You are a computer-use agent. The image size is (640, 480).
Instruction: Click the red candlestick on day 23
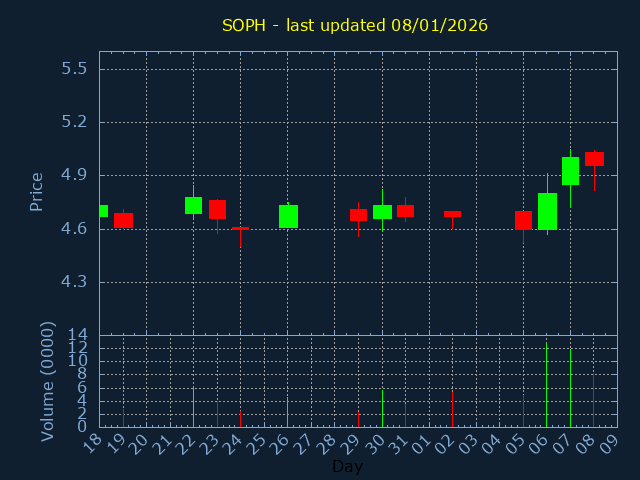217,209
